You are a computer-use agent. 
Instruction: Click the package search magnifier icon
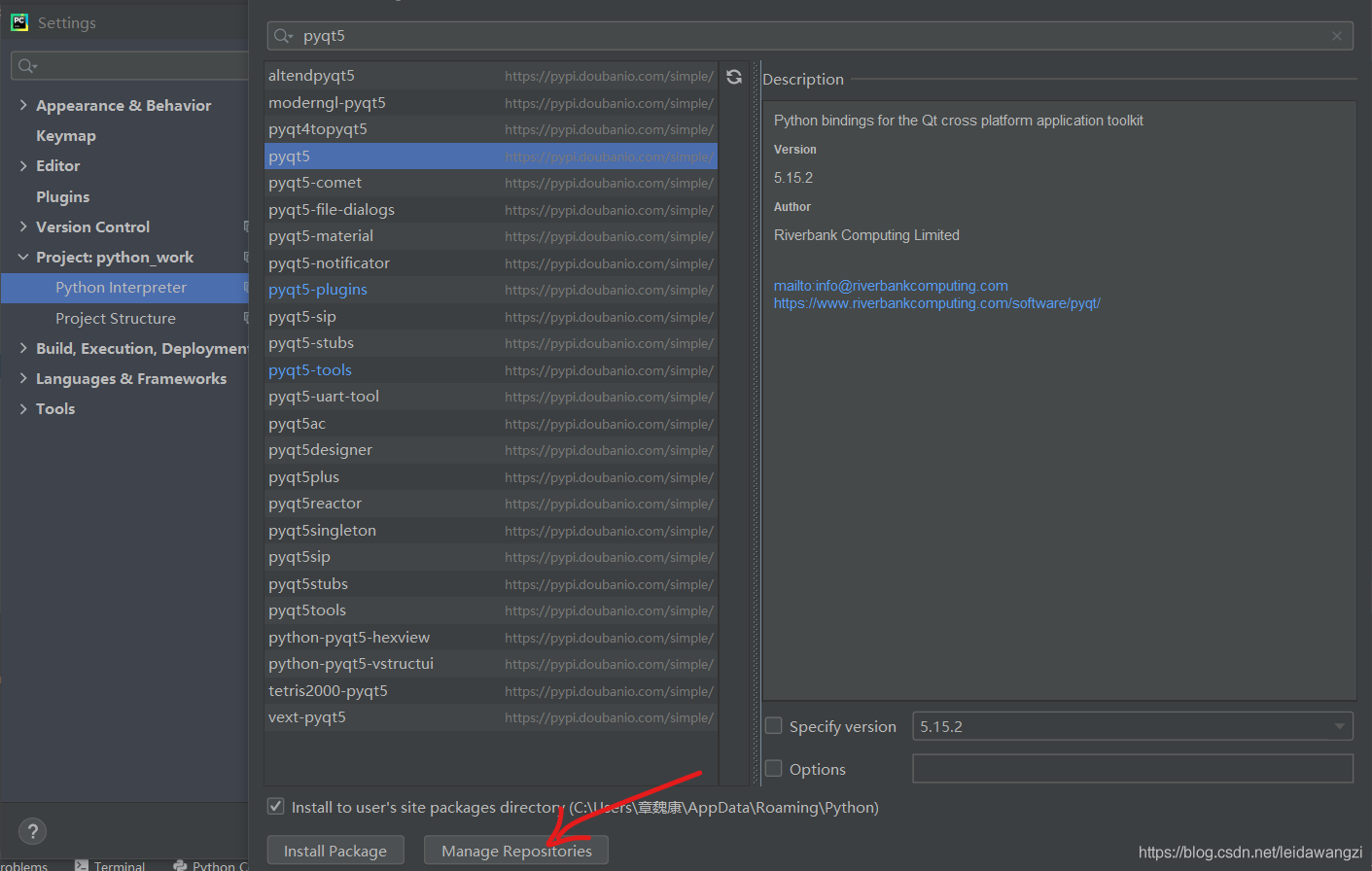coord(283,36)
